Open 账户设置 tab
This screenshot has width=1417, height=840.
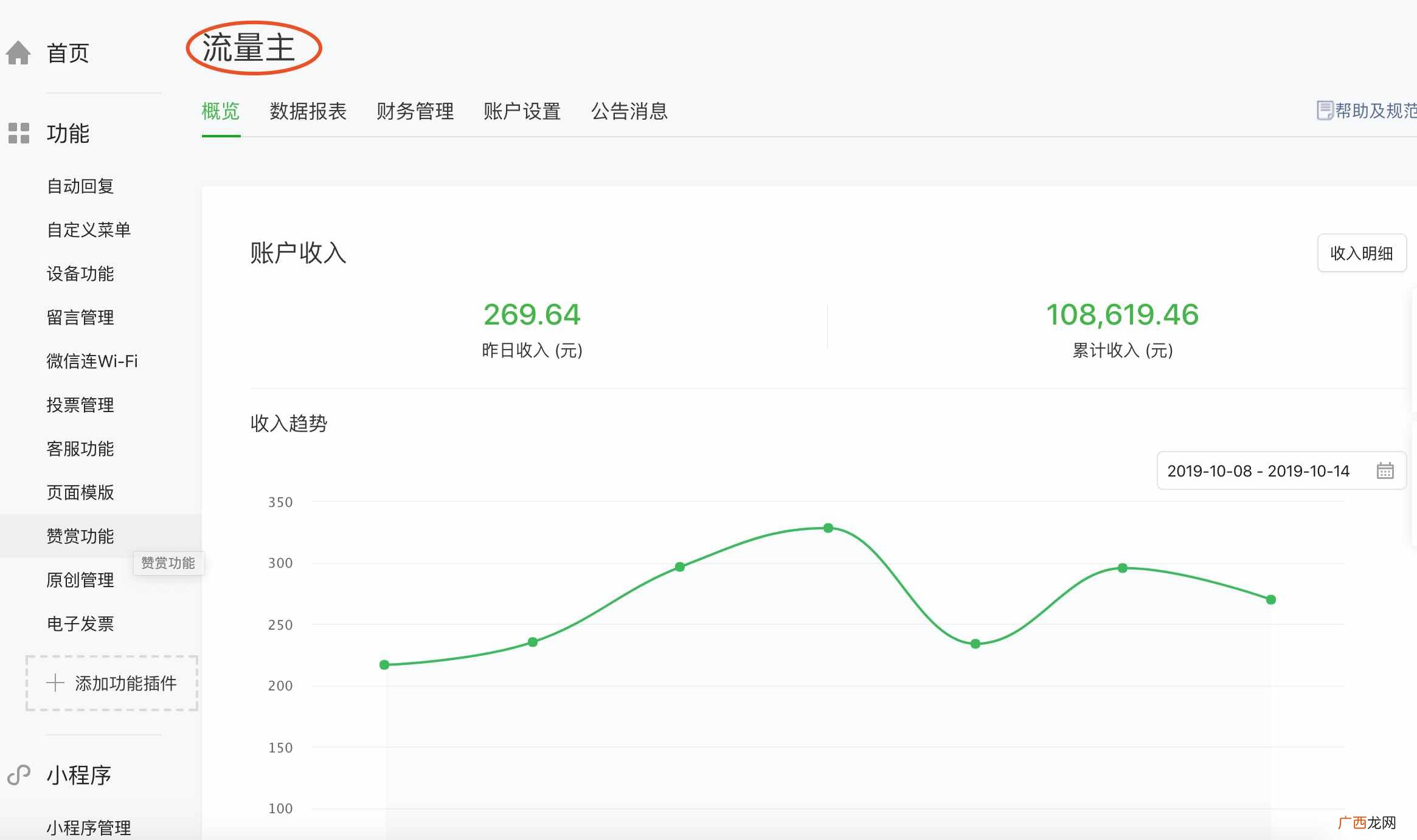point(522,111)
